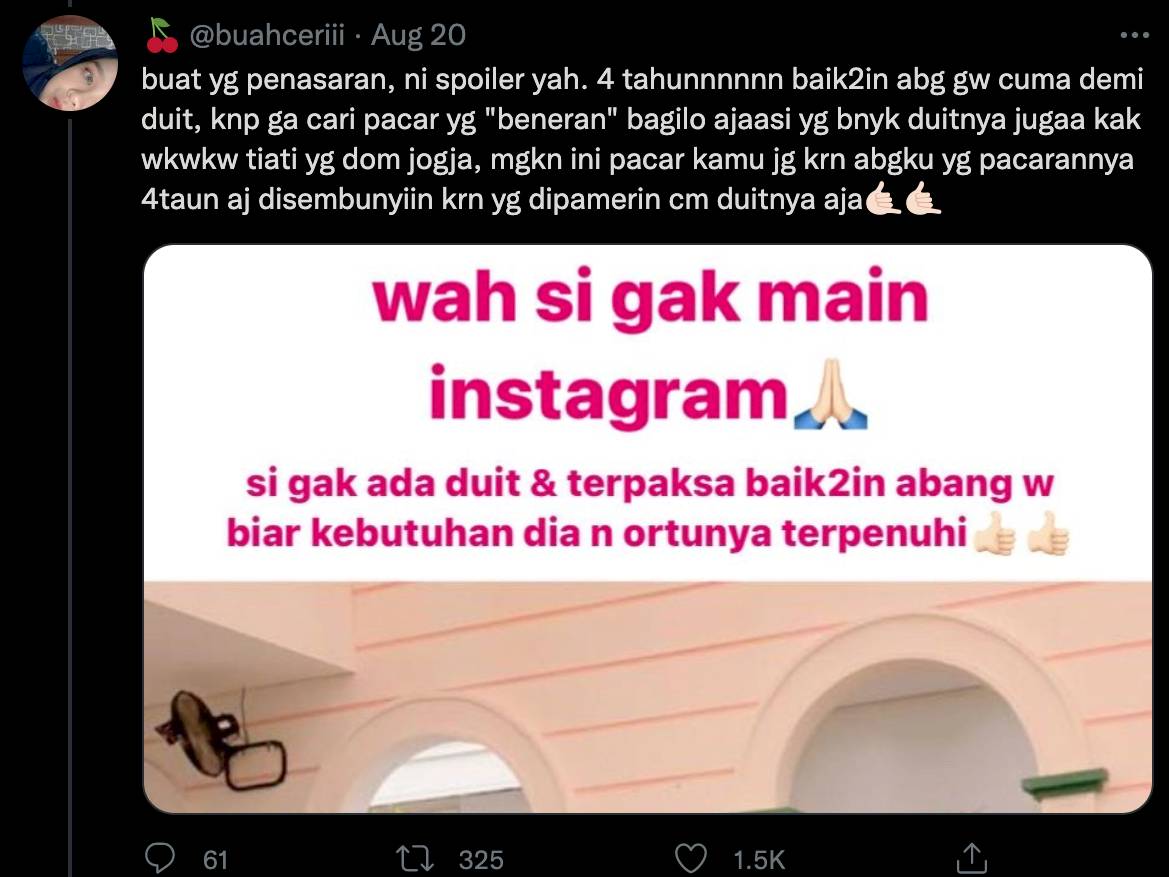Open the @buahceriii profile link
Viewport: 1169px width, 877px height.
(267, 35)
